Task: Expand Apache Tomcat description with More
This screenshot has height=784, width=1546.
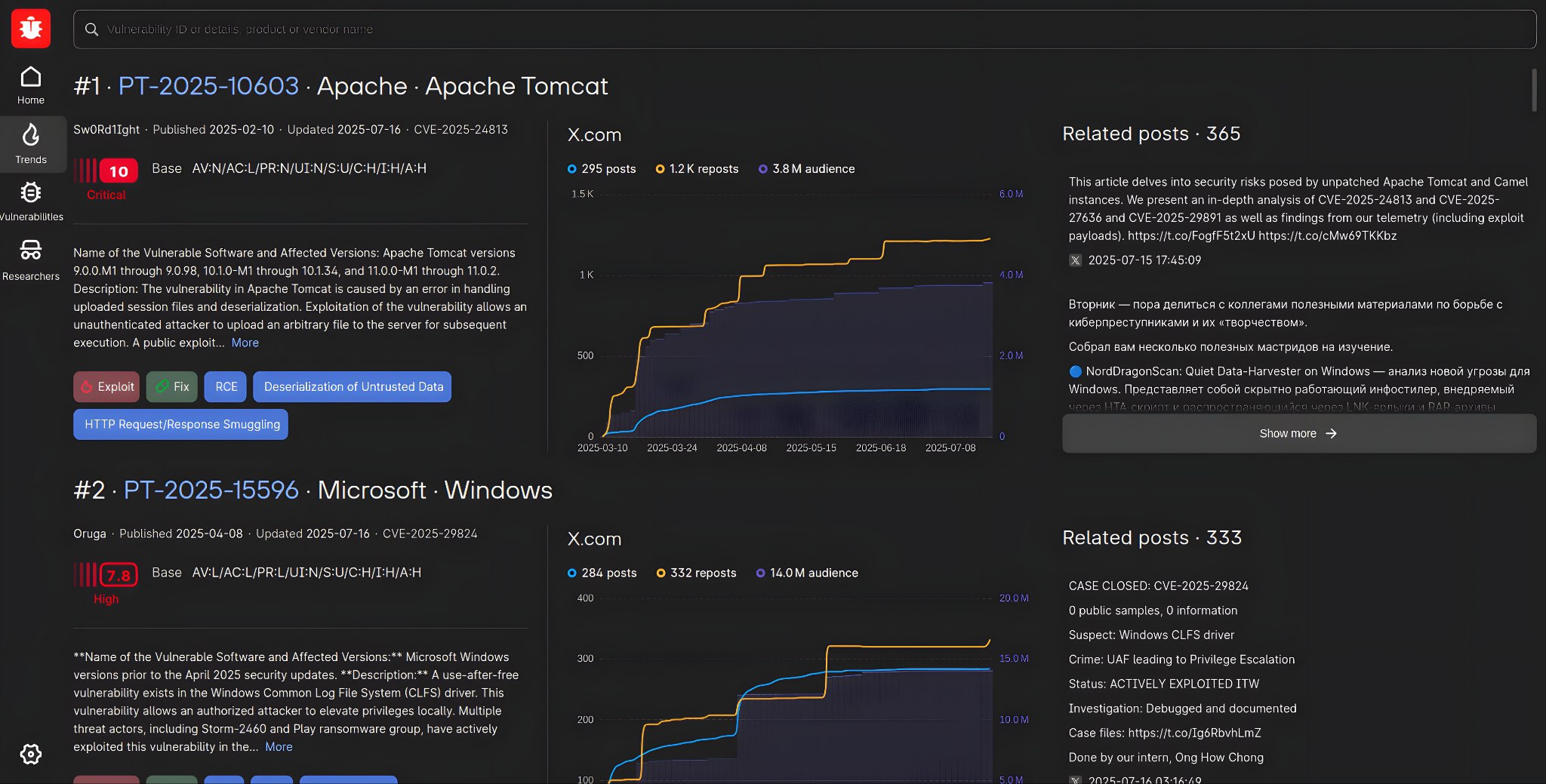Action: pos(245,343)
